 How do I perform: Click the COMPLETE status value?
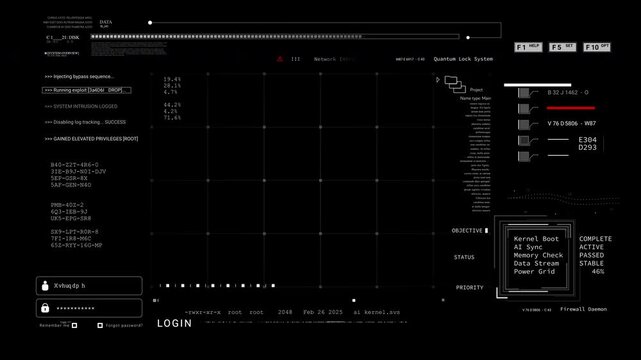[595, 239]
